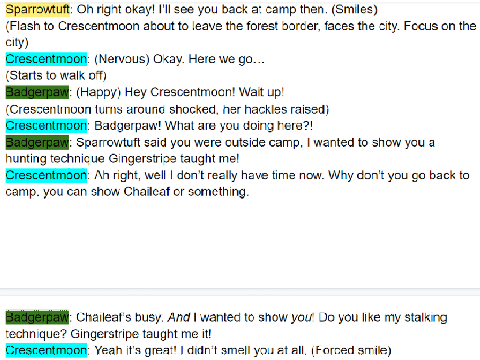Click Crescentmoon before "Ah right, well"
This screenshot has height=360, width=480.
pos(46,175)
